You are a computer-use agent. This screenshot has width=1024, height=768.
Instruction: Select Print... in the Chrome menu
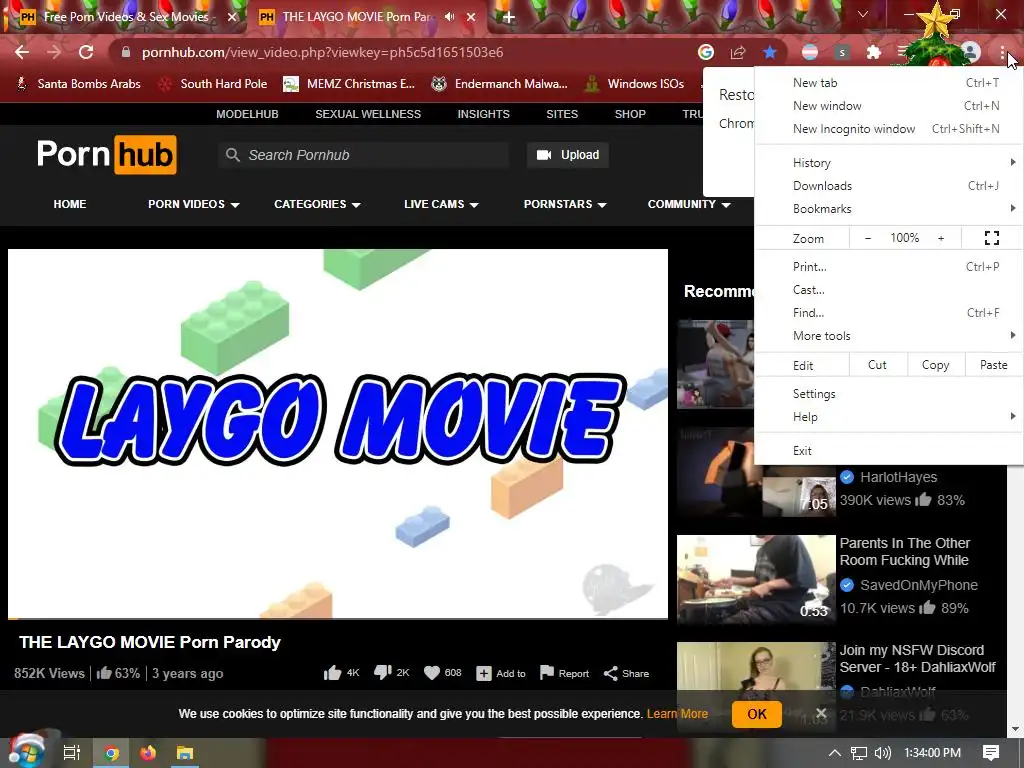point(889,266)
